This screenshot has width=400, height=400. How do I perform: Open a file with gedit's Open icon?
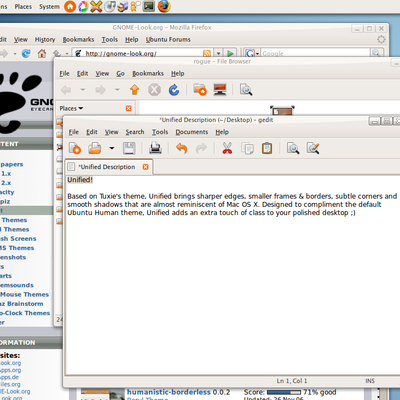pyautogui.click(x=95, y=148)
